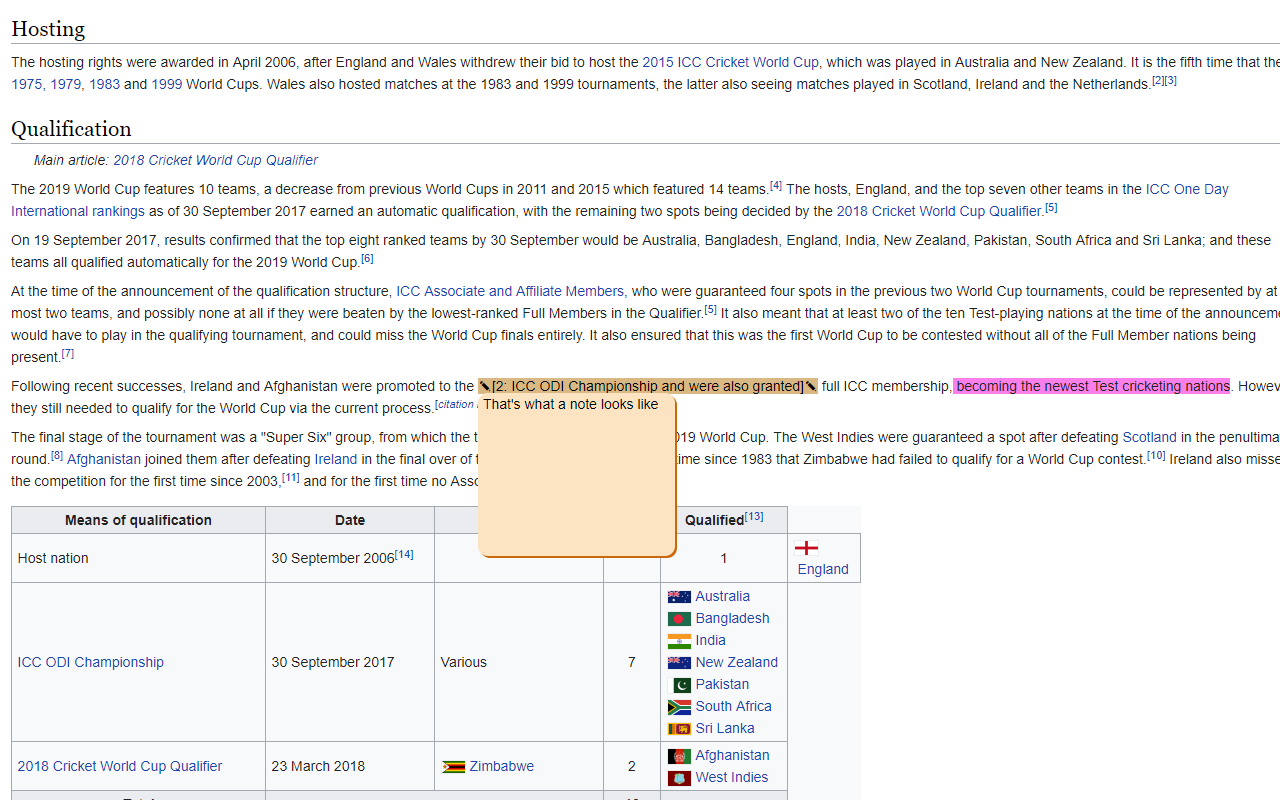Open the Bangladesh team link
This screenshot has width=1280, height=800.
733,618
